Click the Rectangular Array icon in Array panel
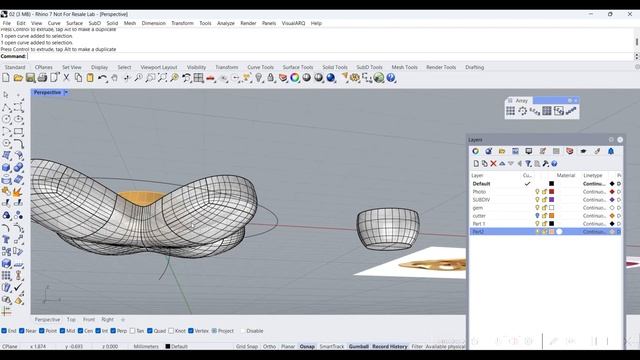 [511, 111]
